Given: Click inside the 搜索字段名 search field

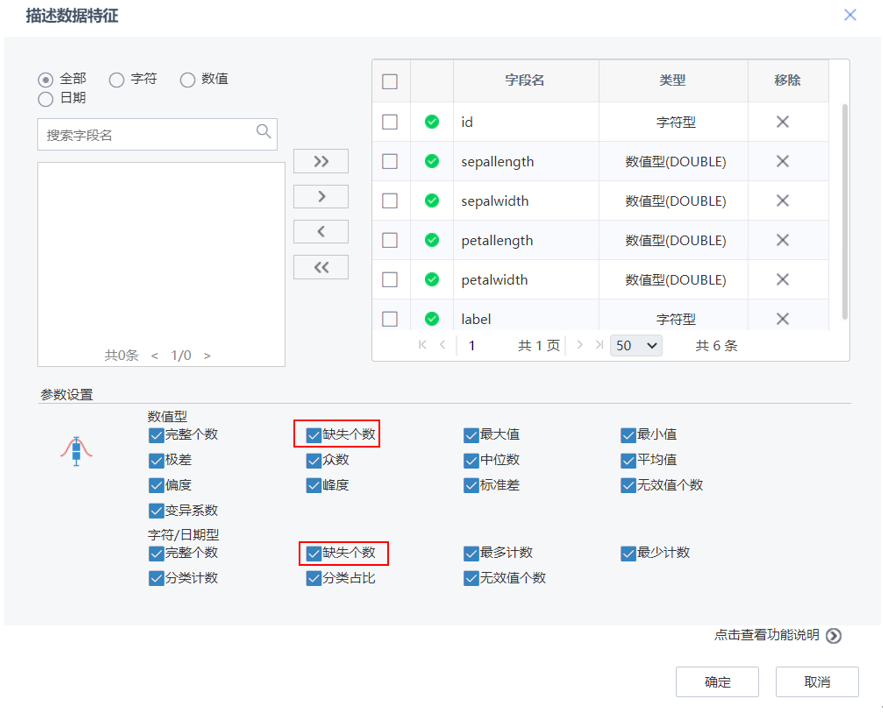Looking at the screenshot, I should click(150, 131).
